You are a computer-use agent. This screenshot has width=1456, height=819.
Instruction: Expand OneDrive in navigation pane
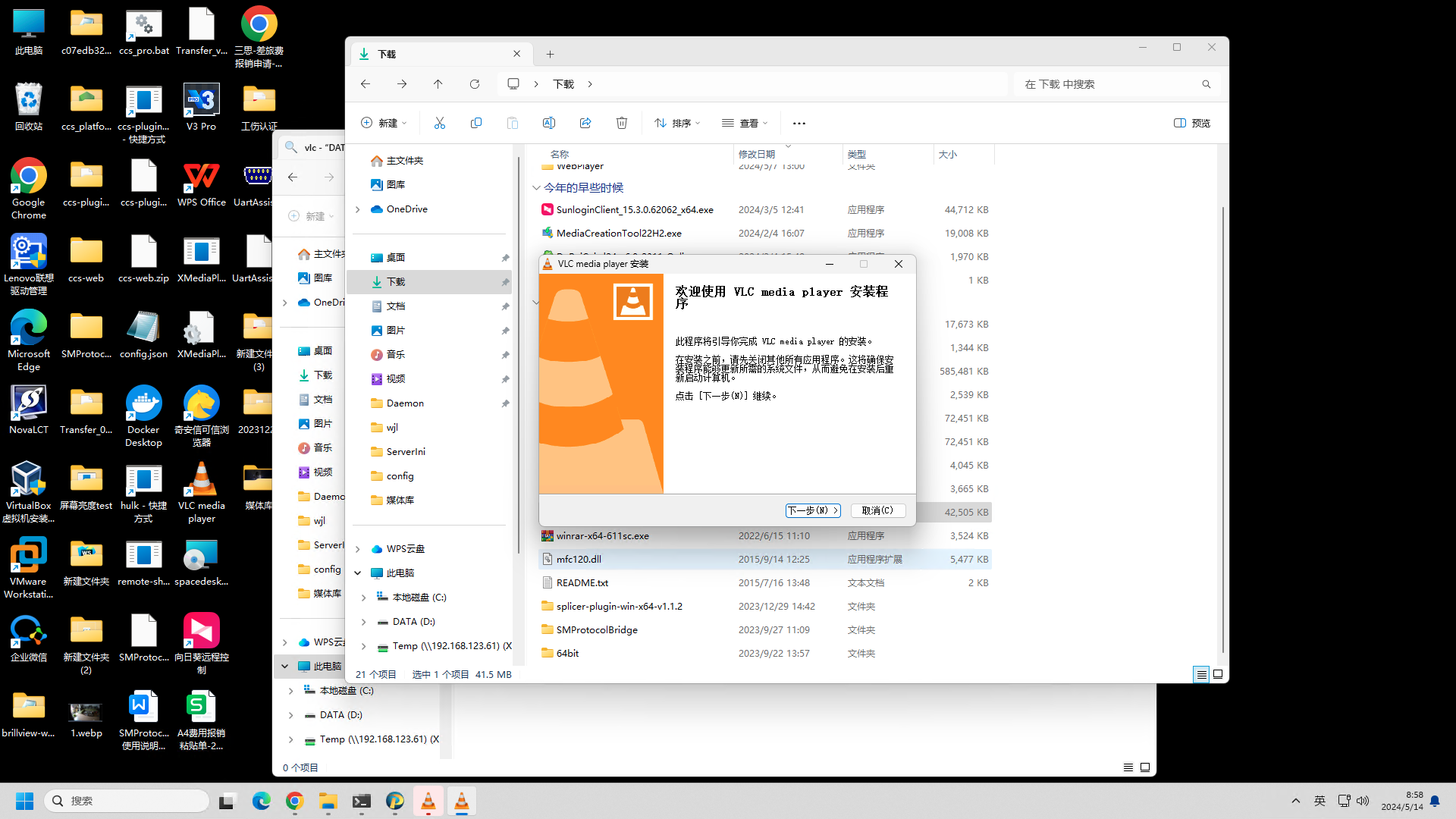click(358, 209)
